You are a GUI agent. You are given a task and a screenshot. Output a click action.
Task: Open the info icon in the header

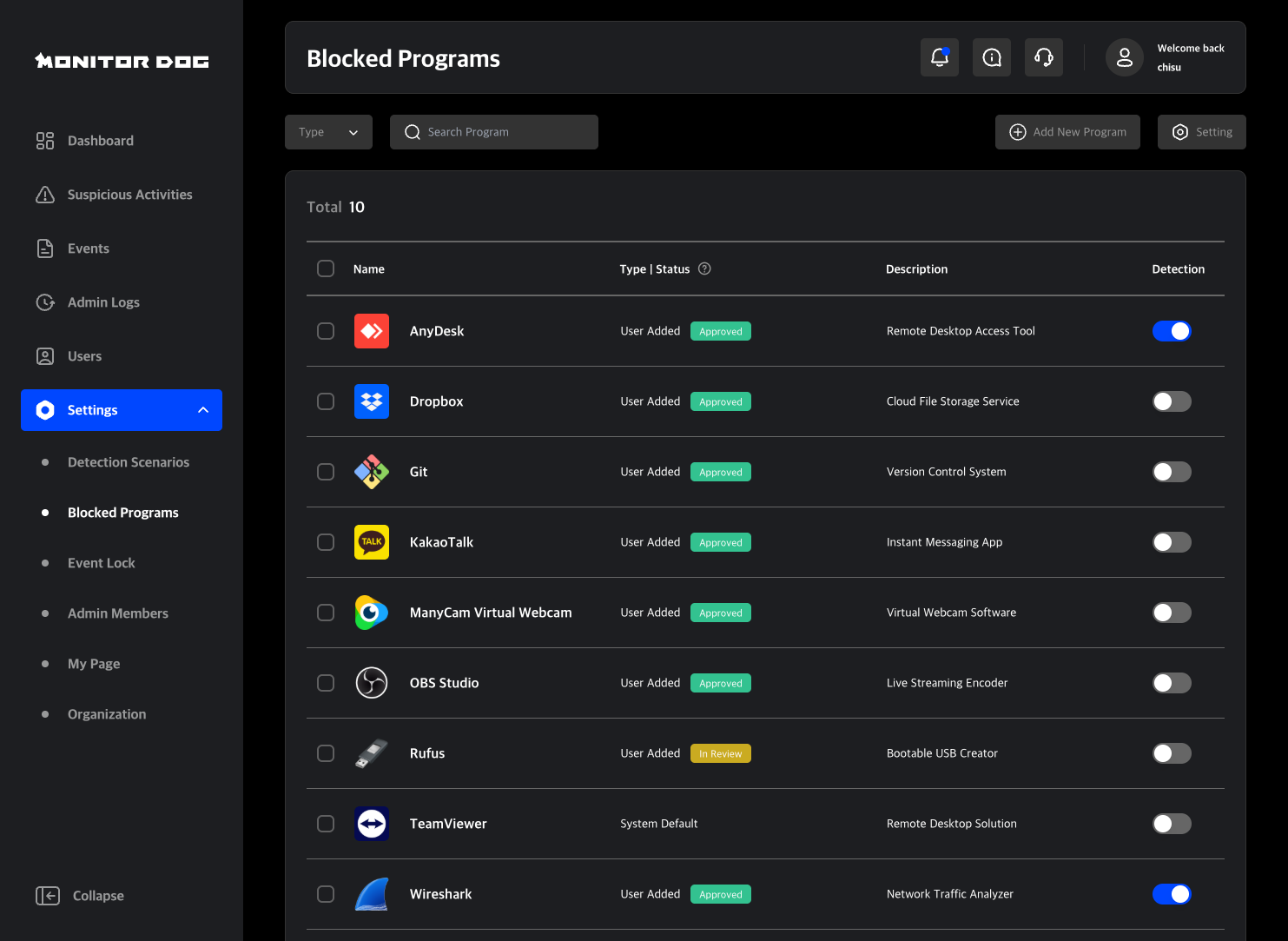pos(991,56)
